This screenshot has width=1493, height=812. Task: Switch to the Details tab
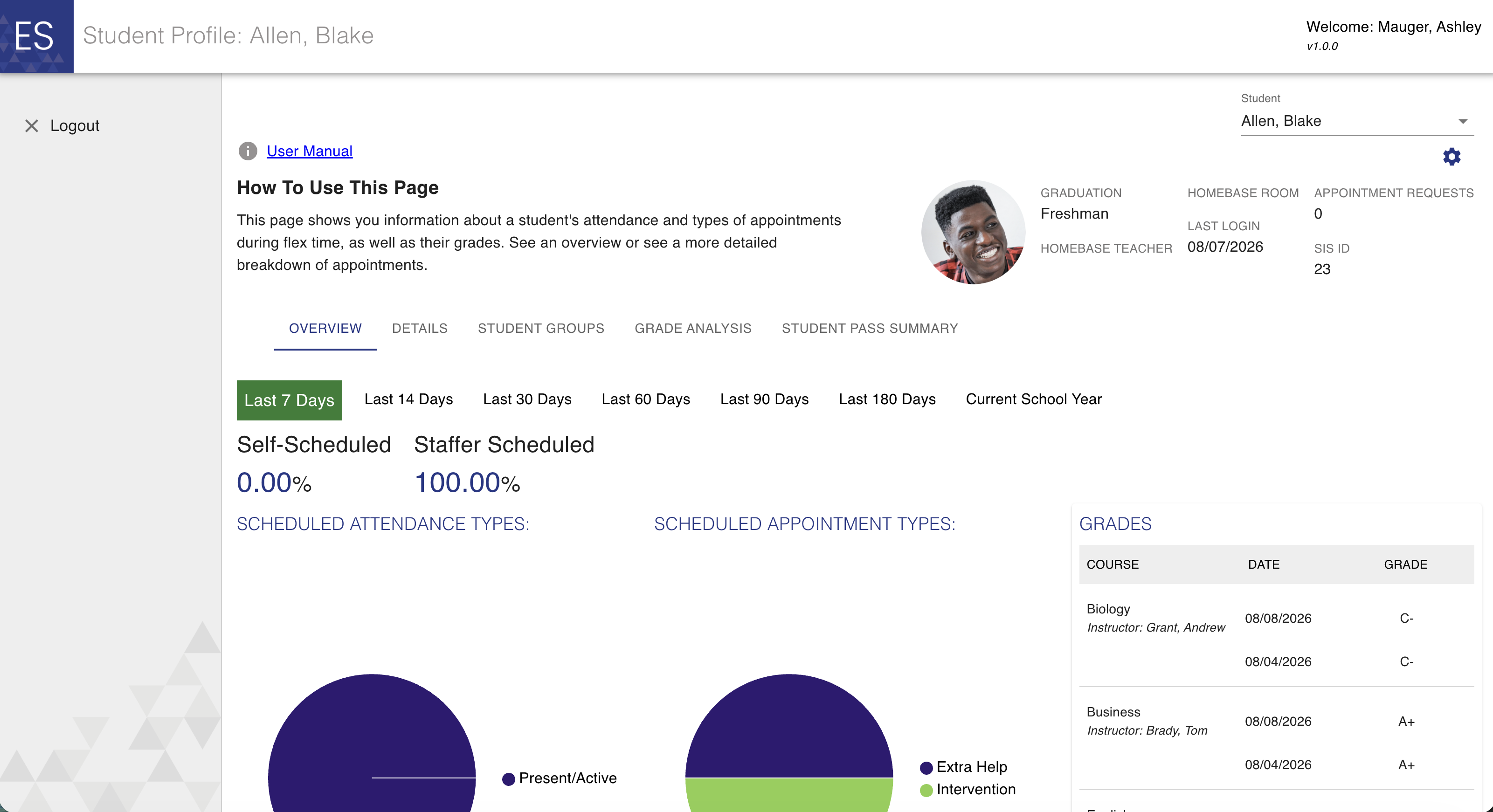tap(420, 328)
